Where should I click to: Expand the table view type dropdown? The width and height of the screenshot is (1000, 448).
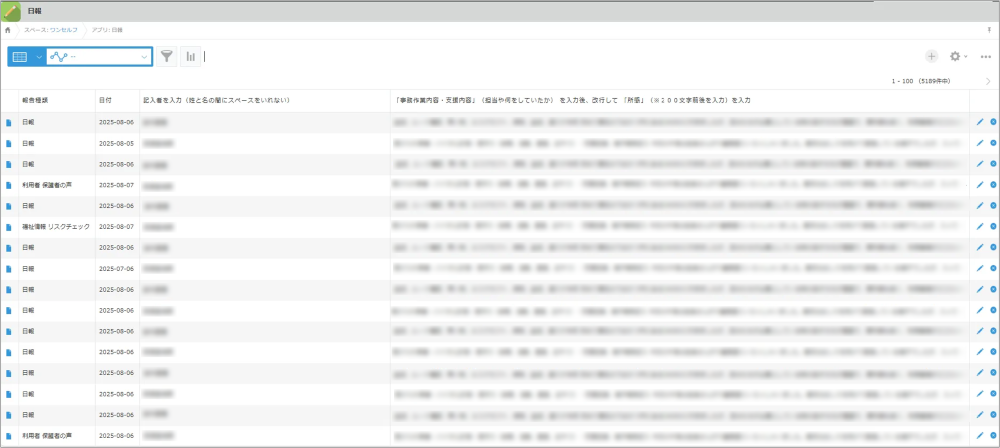click(x=40, y=57)
